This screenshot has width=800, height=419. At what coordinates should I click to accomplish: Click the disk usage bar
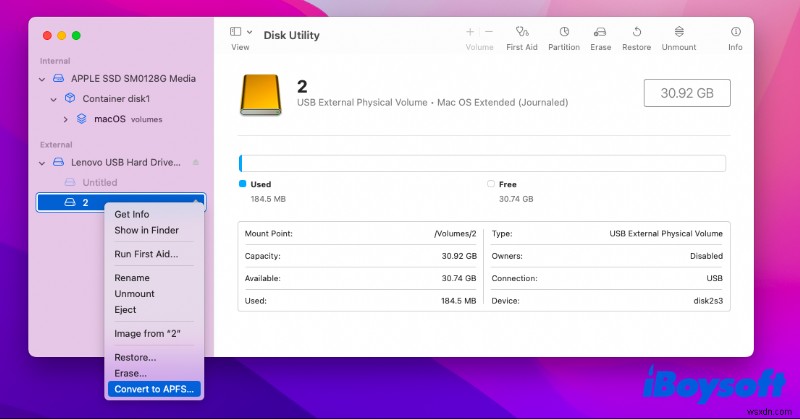tap(482, 163)
